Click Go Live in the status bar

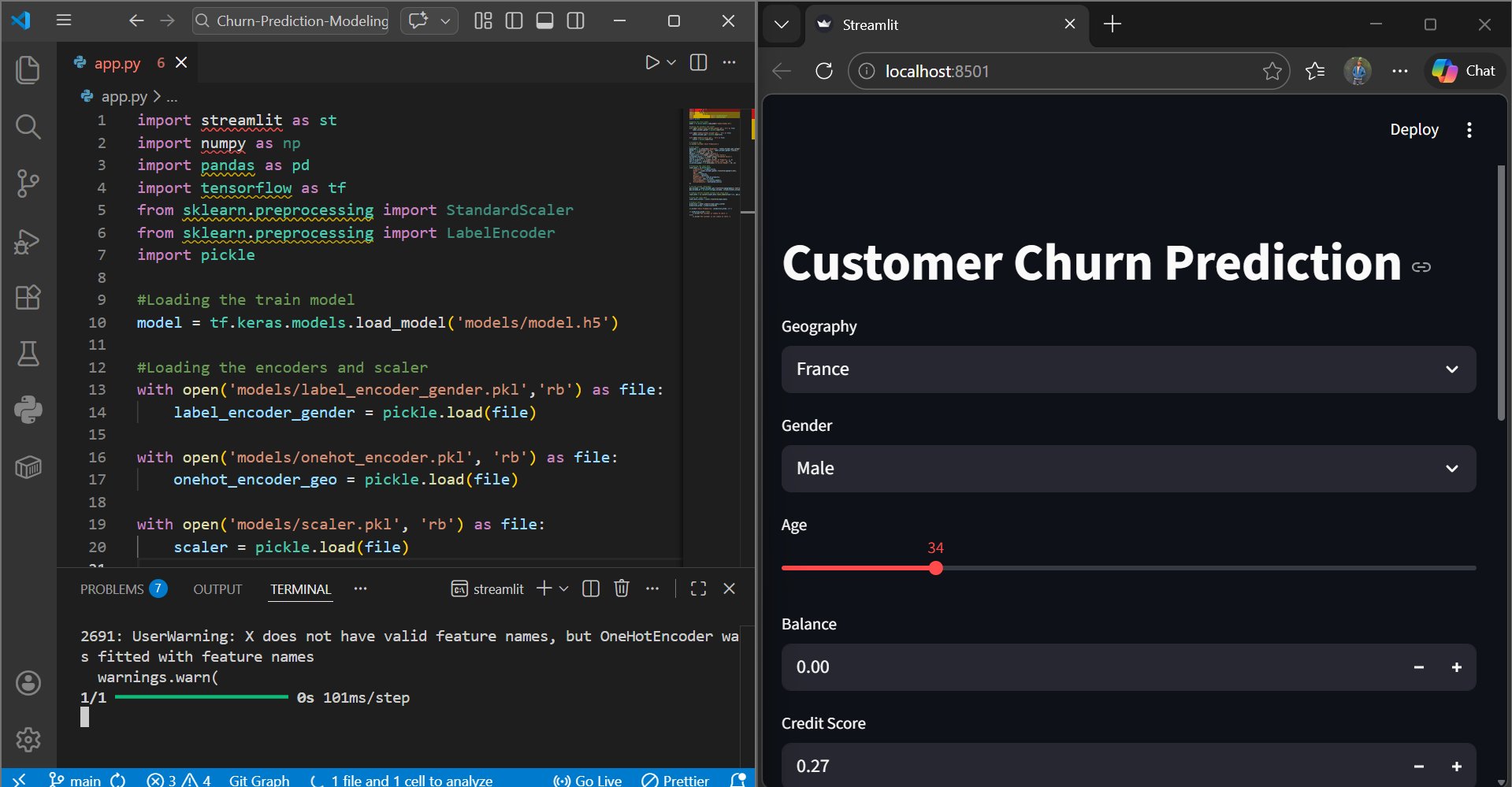pyautogui.click(x=588, y=780)
